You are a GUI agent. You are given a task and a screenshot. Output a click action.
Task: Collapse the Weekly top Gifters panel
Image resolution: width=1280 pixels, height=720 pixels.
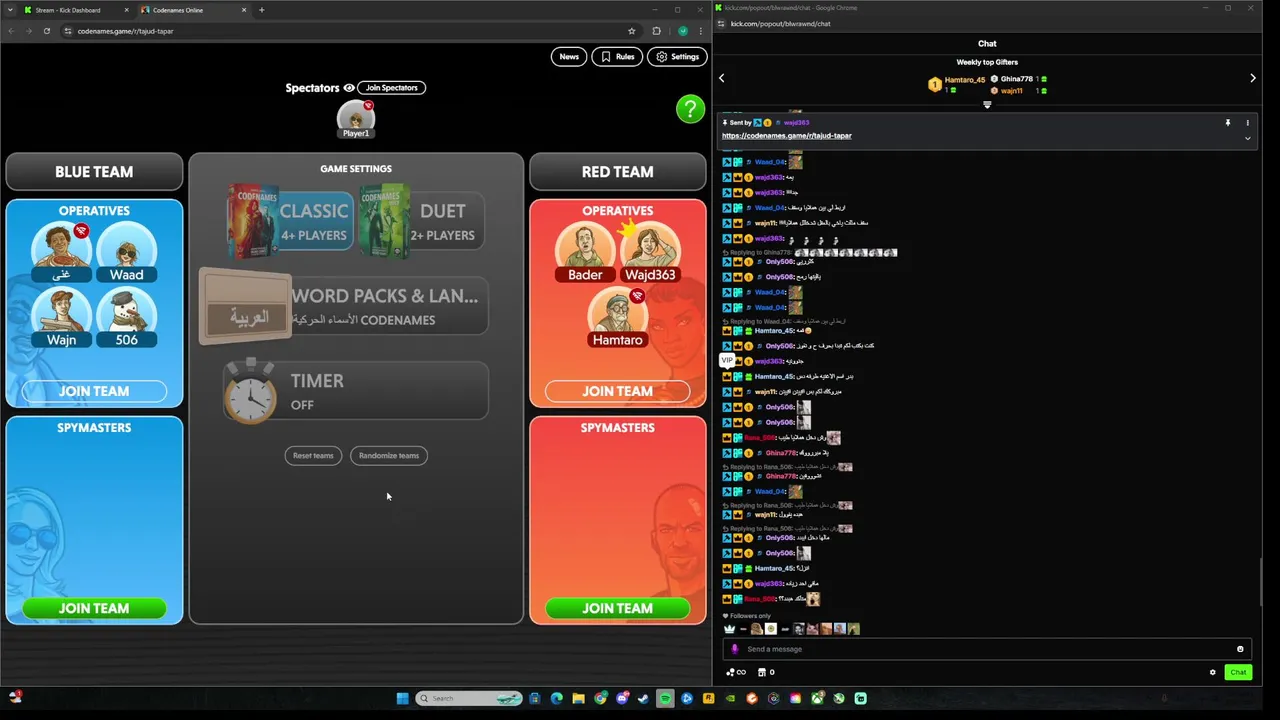[x=987, y=105]
